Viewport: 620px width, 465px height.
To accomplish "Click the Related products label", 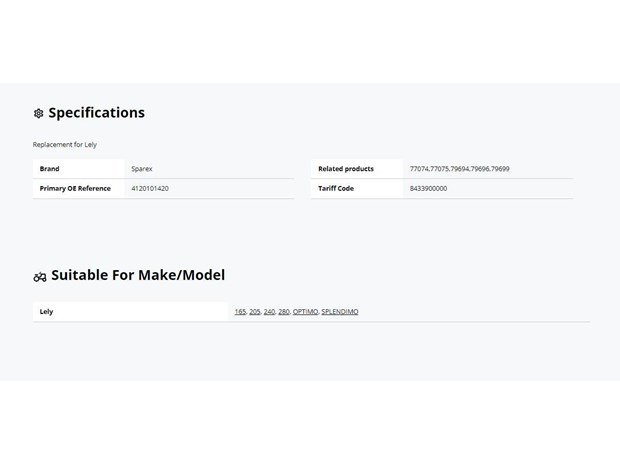I will [x=346, y=169].
